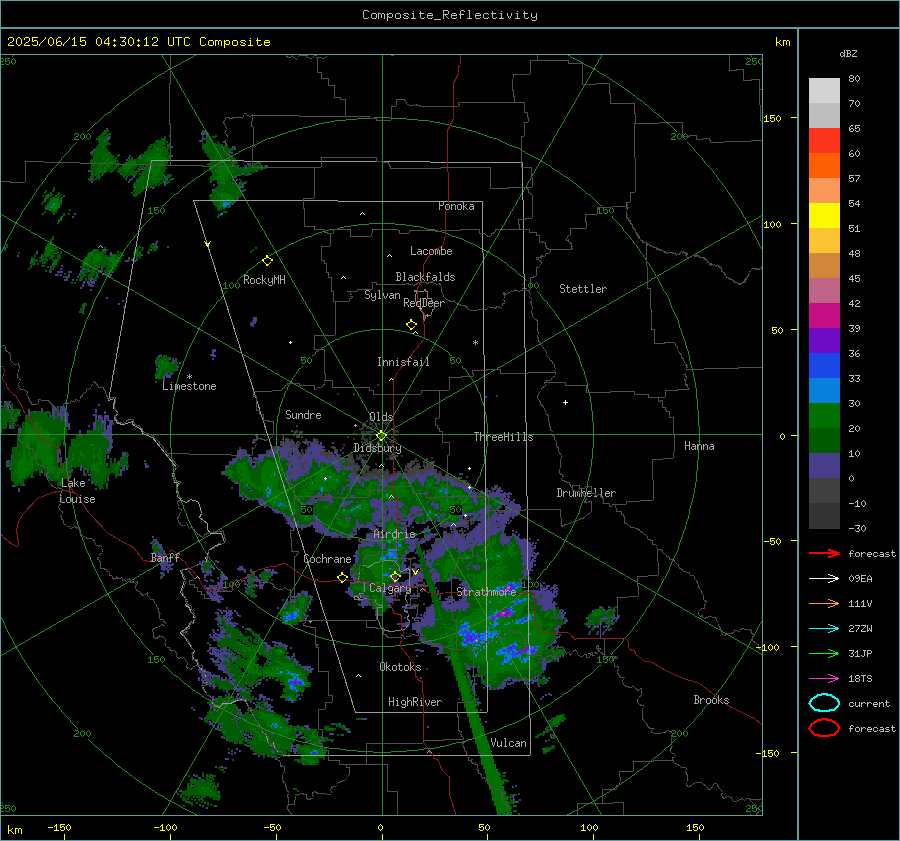The width and height of the screenshot is (900, 841).
Task: Click the red forecast ellipse legend icon
Action: tap(824, 728)
